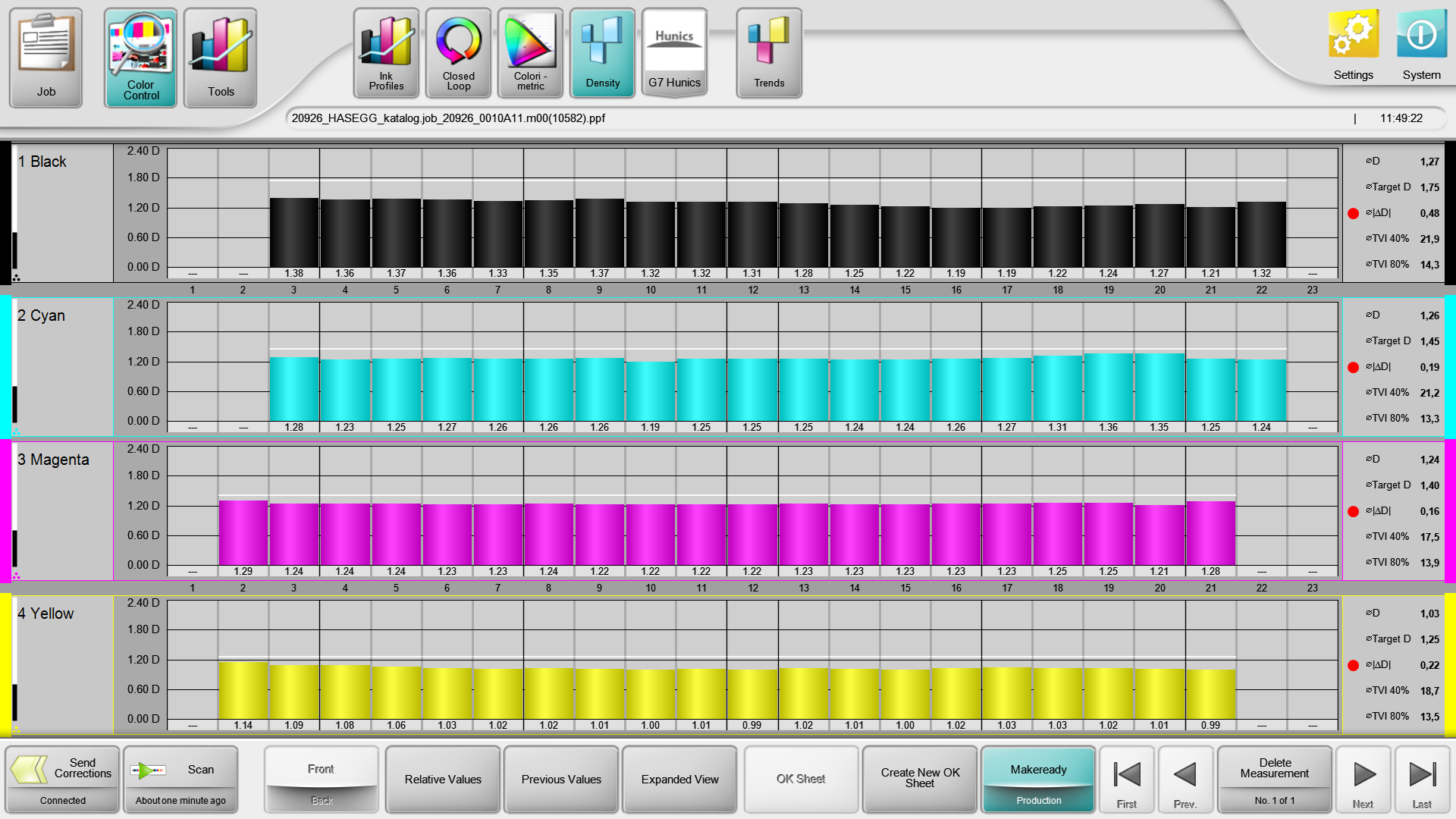Go to Next measurement
This screenshot has height=819, width=1456.
coord(1363,780)
